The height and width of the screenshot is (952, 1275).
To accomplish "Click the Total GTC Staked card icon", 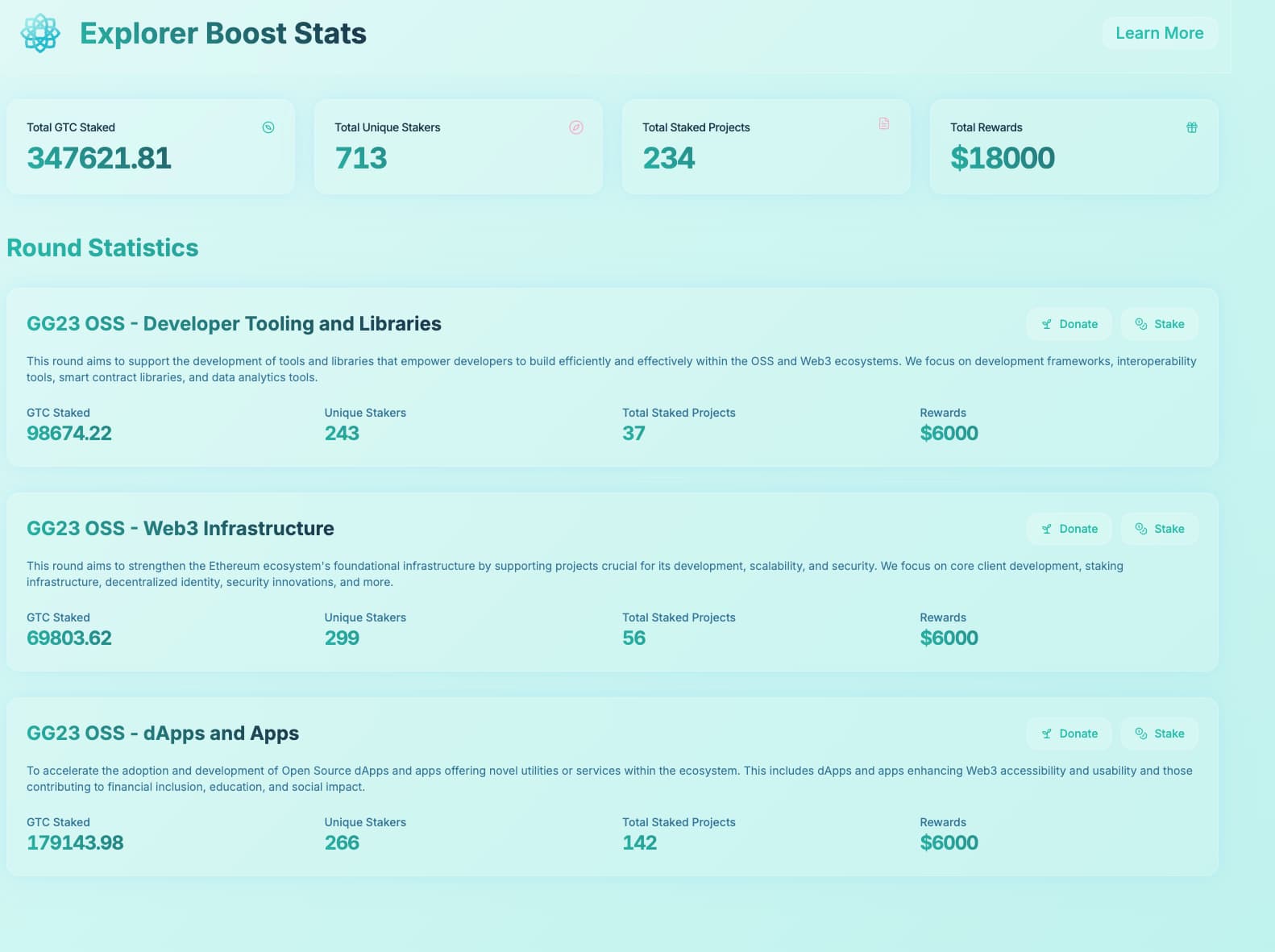I will pyautogui.click(x=268, y=127).
